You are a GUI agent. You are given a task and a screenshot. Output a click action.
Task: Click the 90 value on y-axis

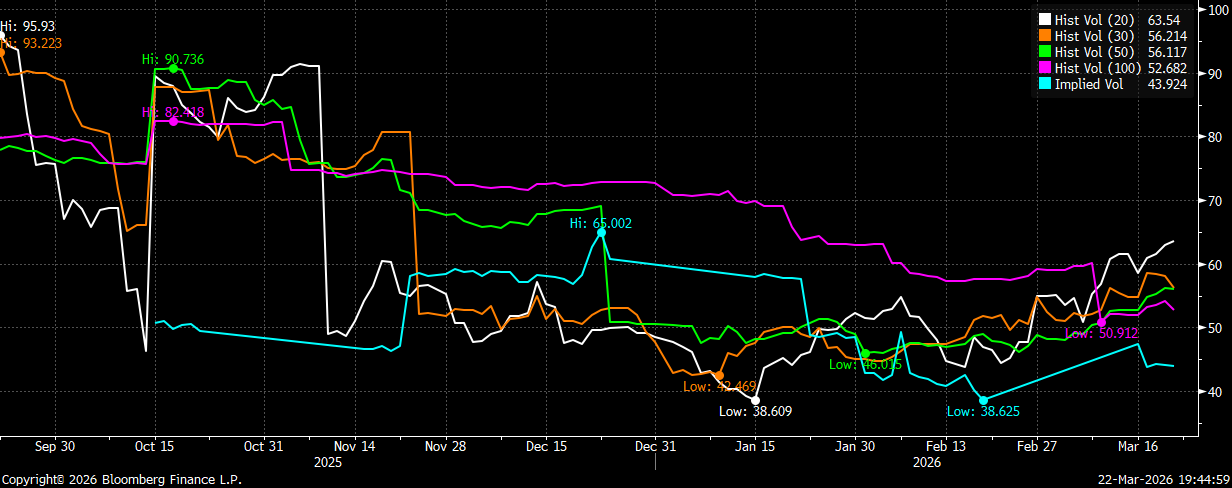point(1214,73)
